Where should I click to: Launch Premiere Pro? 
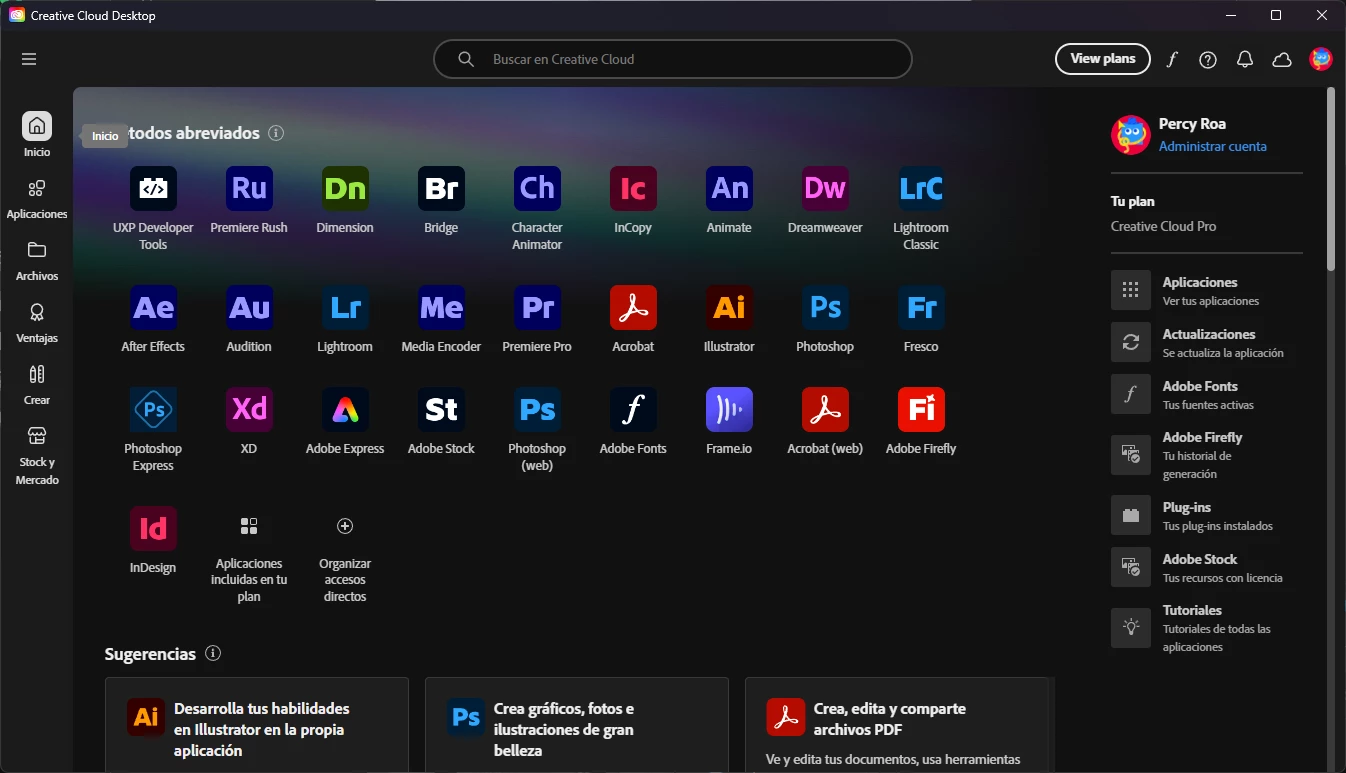pos(537,308)
